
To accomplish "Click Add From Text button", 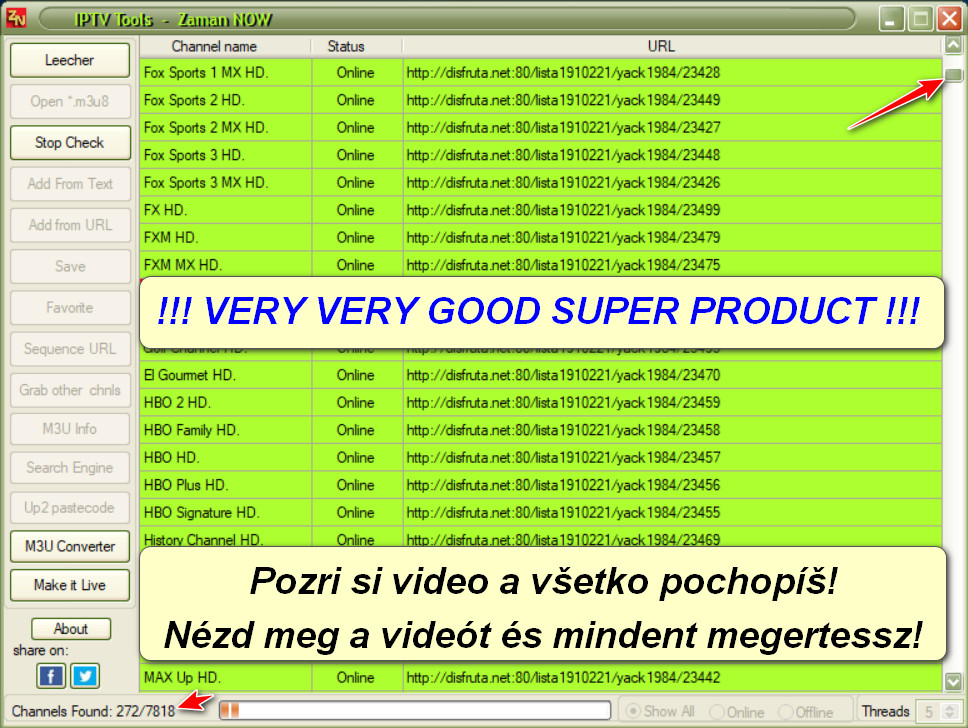I will pyautogui.click(x=70, y=184).
